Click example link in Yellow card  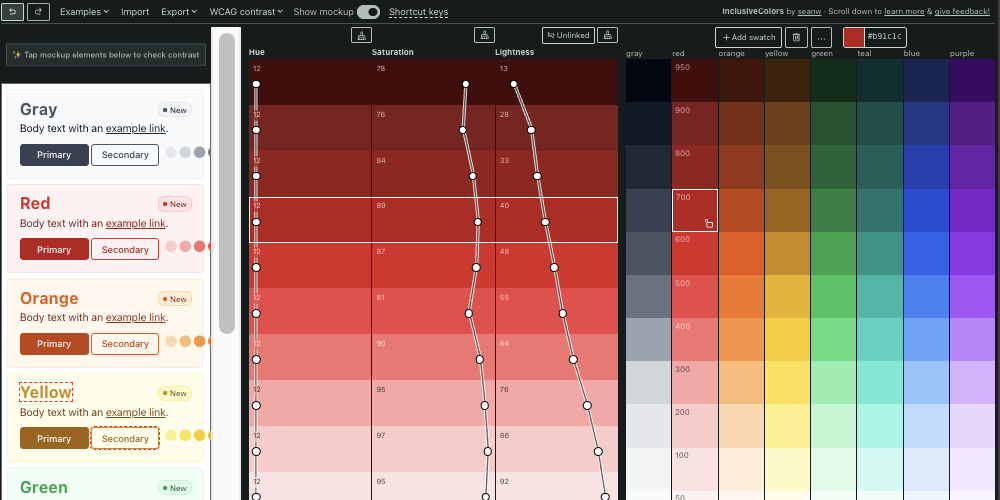coord(136,413)
